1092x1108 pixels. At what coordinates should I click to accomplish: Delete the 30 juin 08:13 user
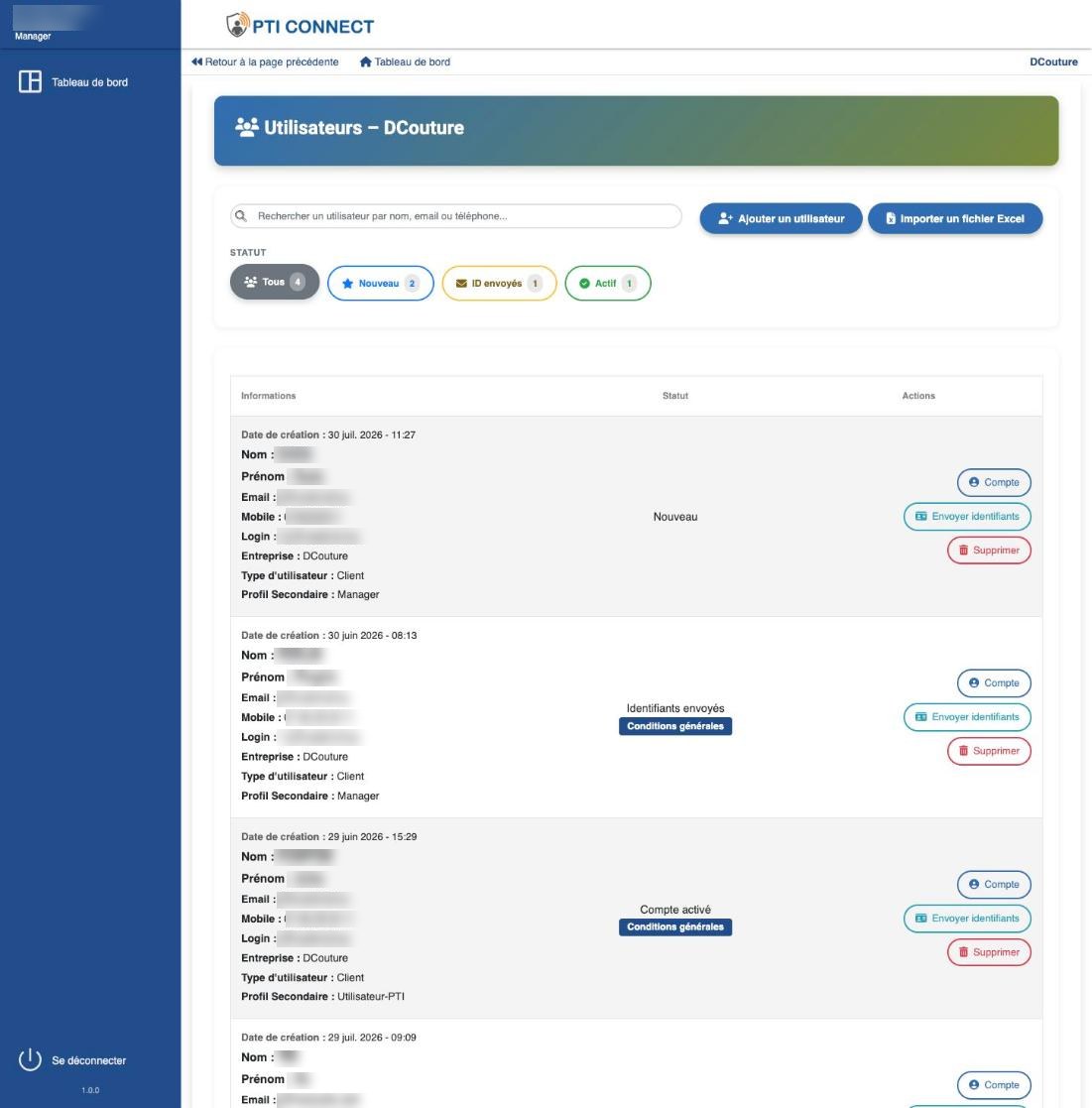tap(989, 751)
